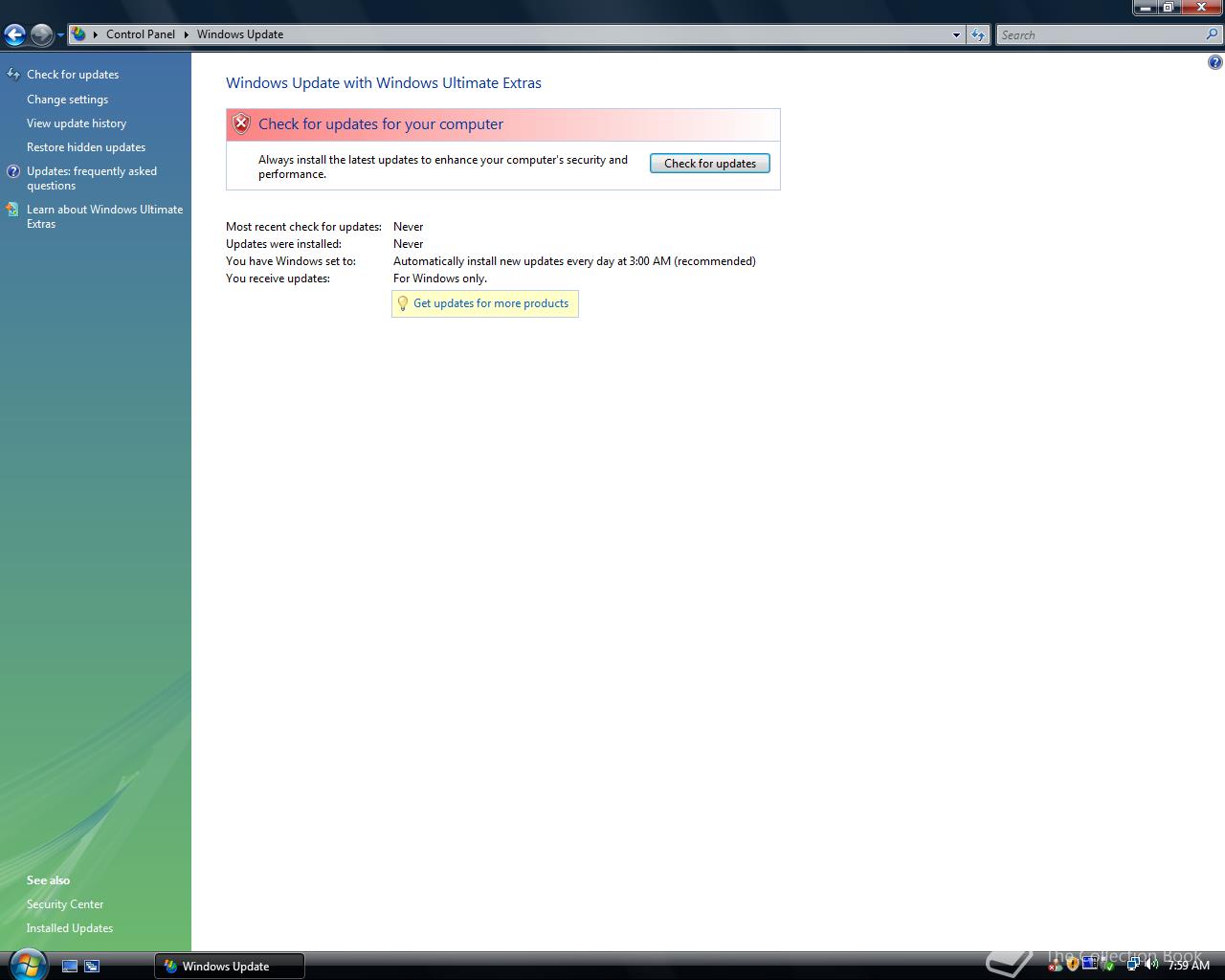Screen dimensions: 1225x980
Task: Select the Control Panel breadcrumb
Action: pyautogui.click(x=141, y=34)
